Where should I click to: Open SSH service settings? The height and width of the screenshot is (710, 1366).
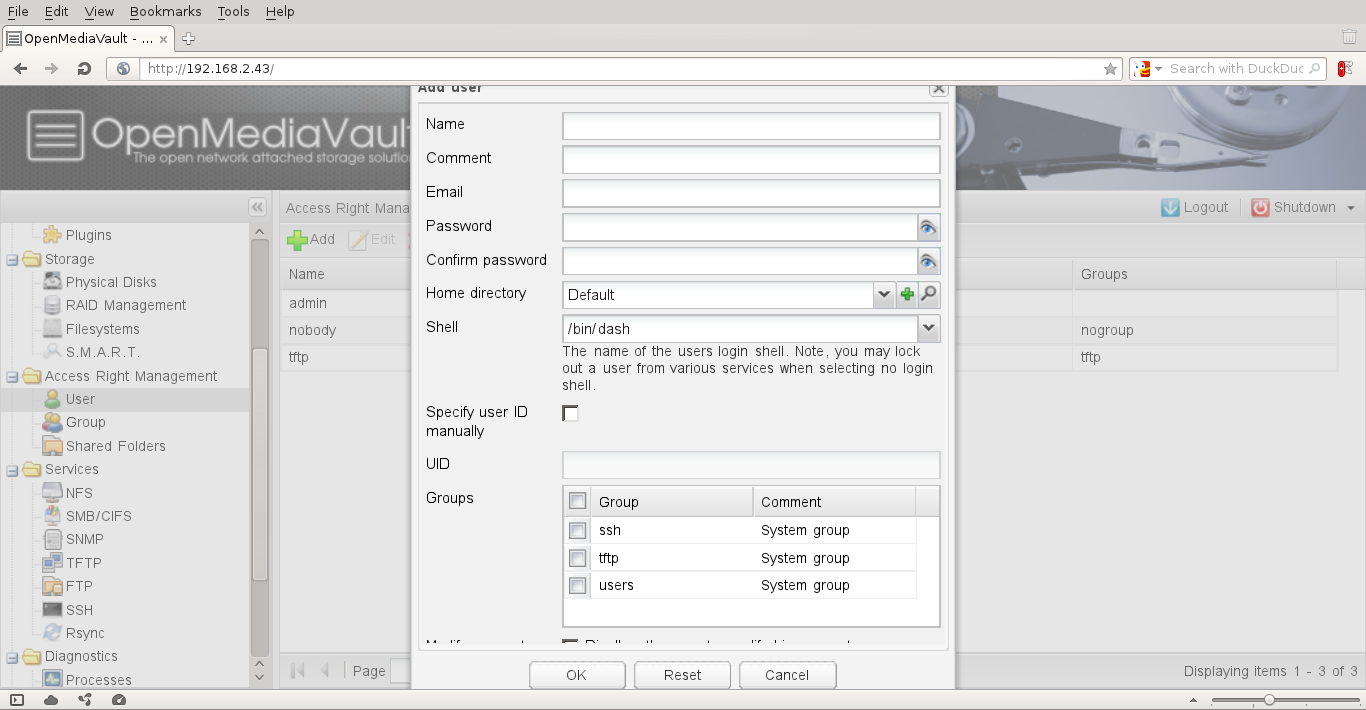(68, 610)
